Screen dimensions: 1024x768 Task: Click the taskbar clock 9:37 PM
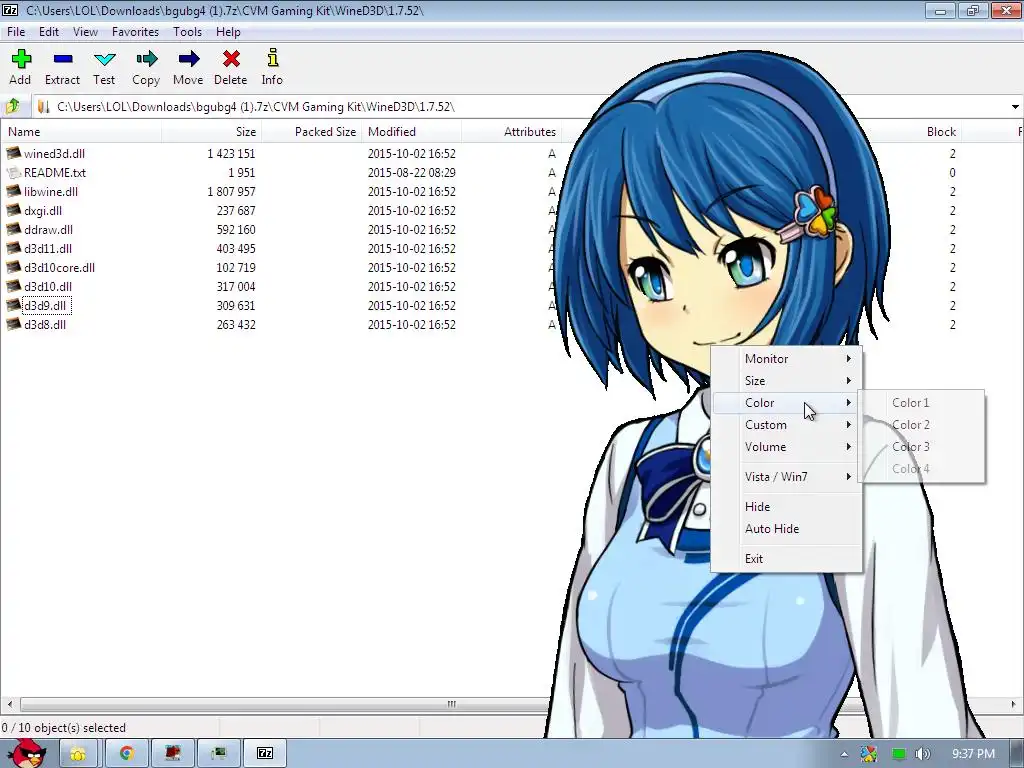coord(974,754)
